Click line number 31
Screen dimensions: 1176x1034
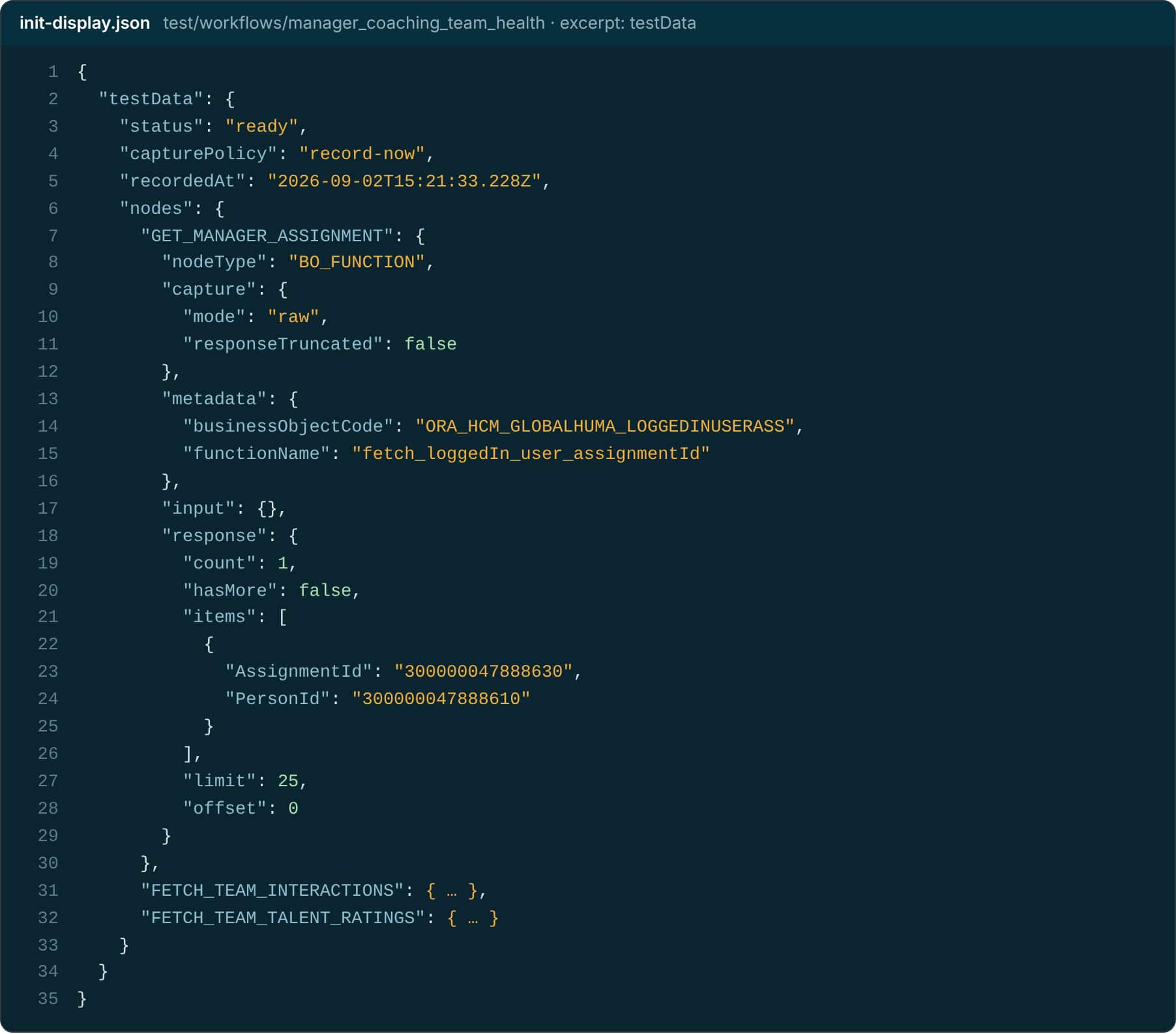pyautogui.click(x=48, y=891)
